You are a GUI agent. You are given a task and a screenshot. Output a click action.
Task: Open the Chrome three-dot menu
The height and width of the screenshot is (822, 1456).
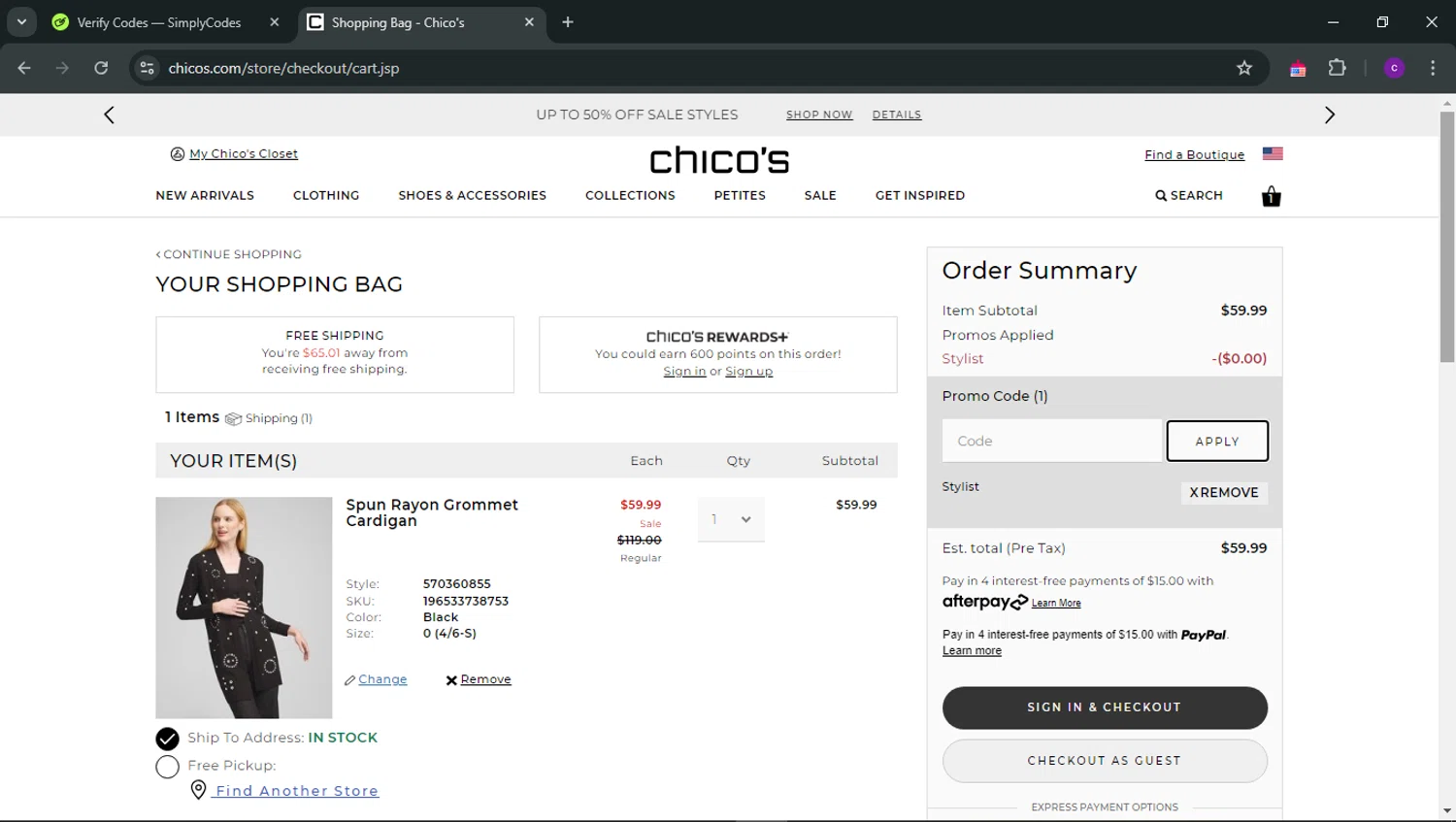pyautogui.click(x=1433, y=68)
